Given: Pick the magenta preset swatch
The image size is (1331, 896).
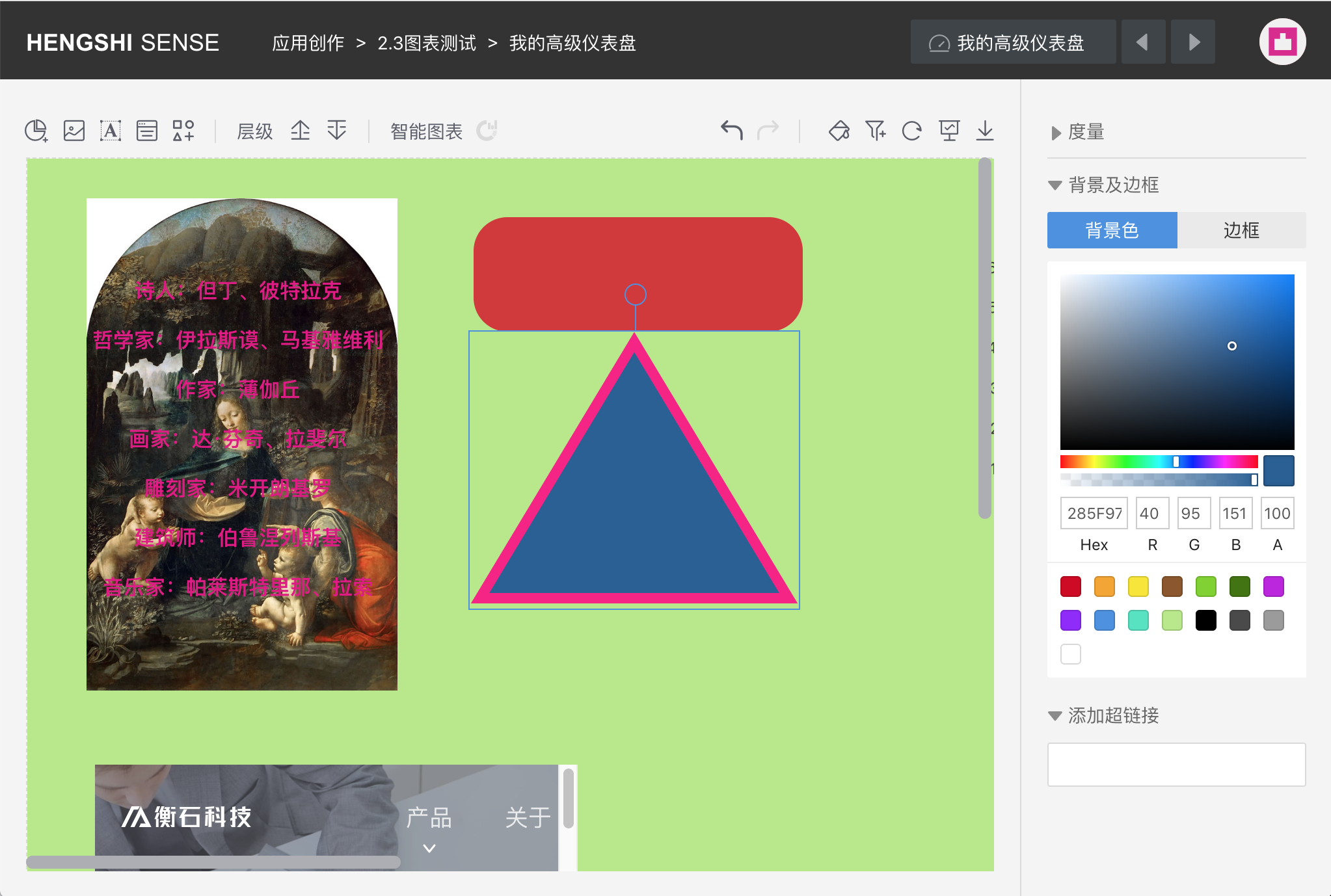Looking at the screenshot, I should point(1274,586).
